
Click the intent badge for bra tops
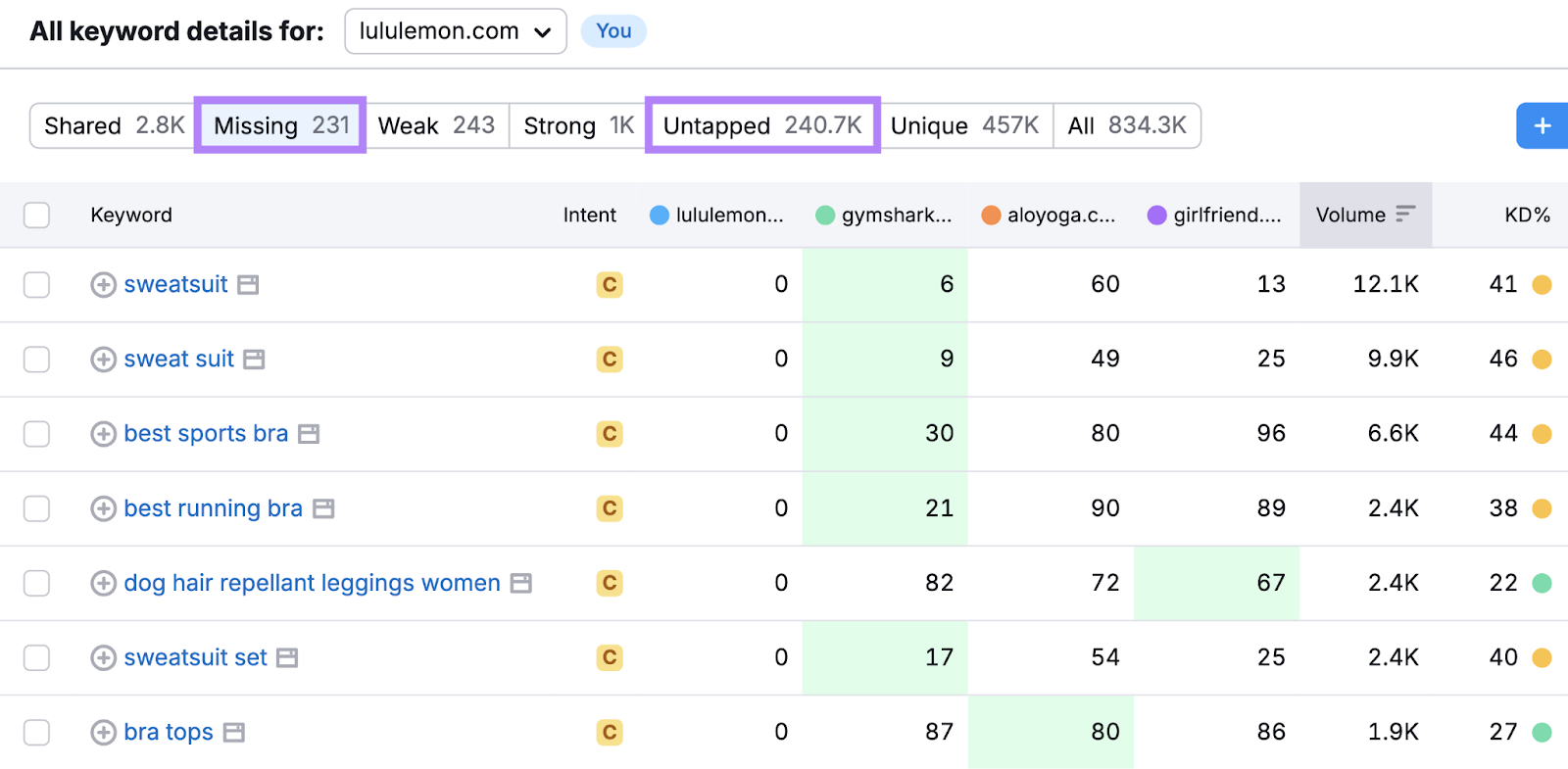click(610, 733)
